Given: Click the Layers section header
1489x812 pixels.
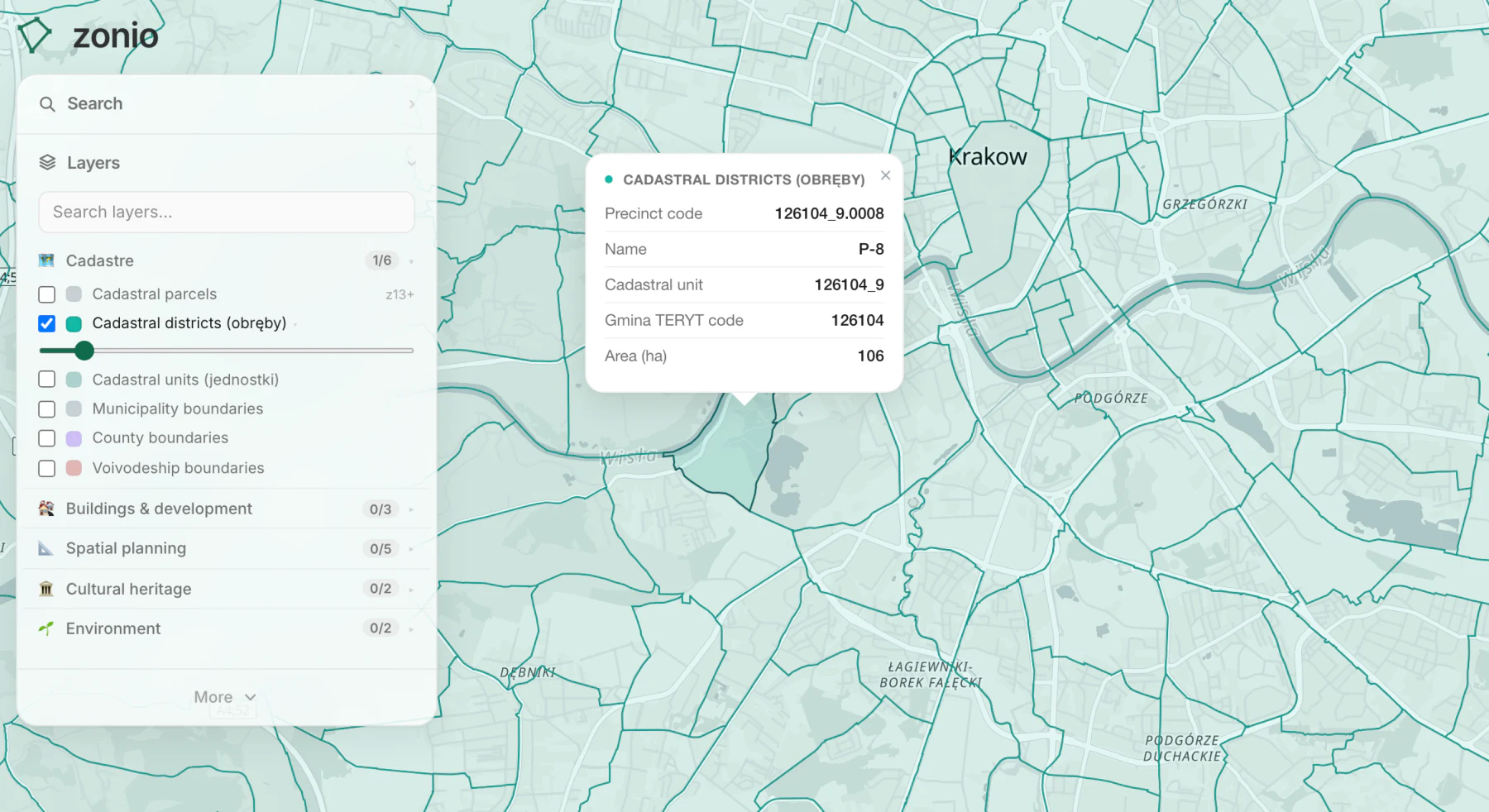Looking at the screenshot, I should coord(226,163).
